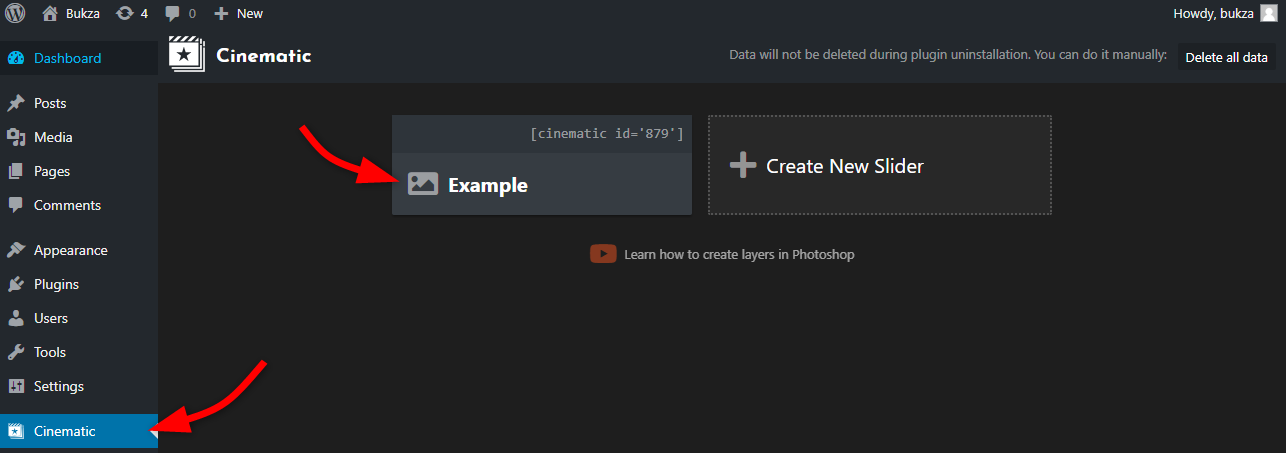Open the comments bubble icon in admin bar
Screen dimensions: 1286x453
(173, 14)
